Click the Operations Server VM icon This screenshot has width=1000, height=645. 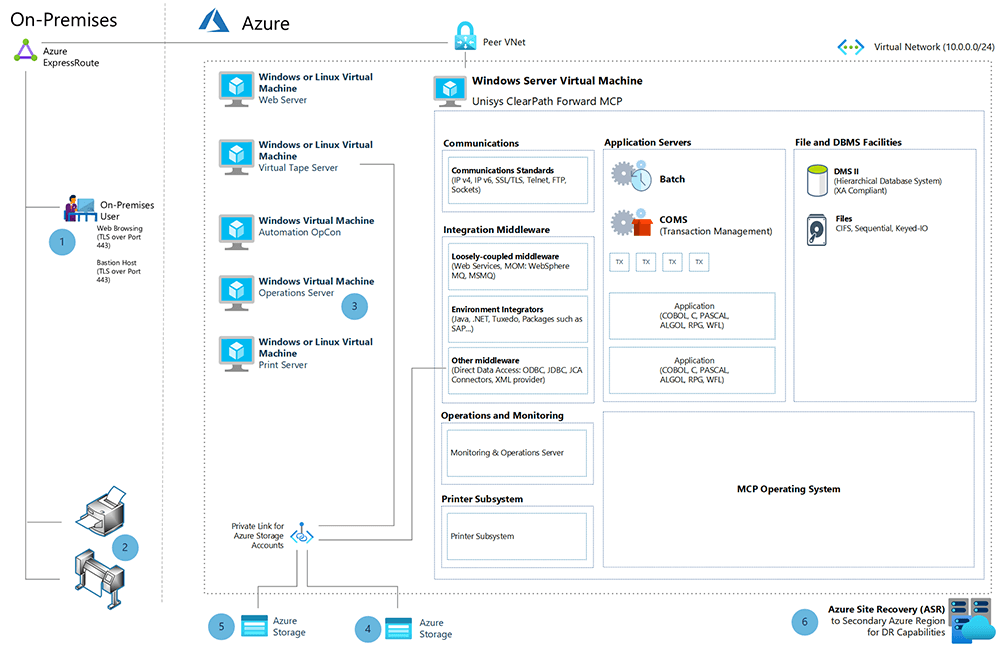click(x=237, y=293)
